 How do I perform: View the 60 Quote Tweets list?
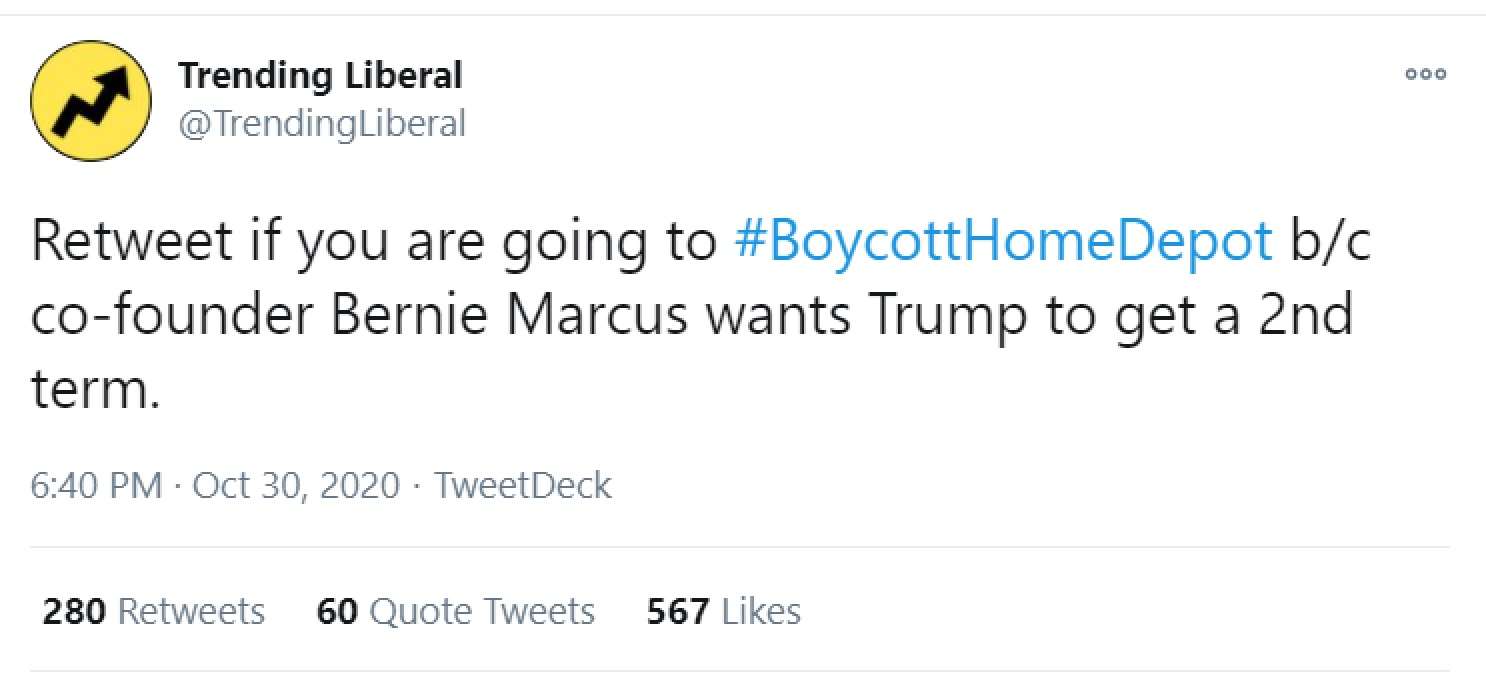455,611
